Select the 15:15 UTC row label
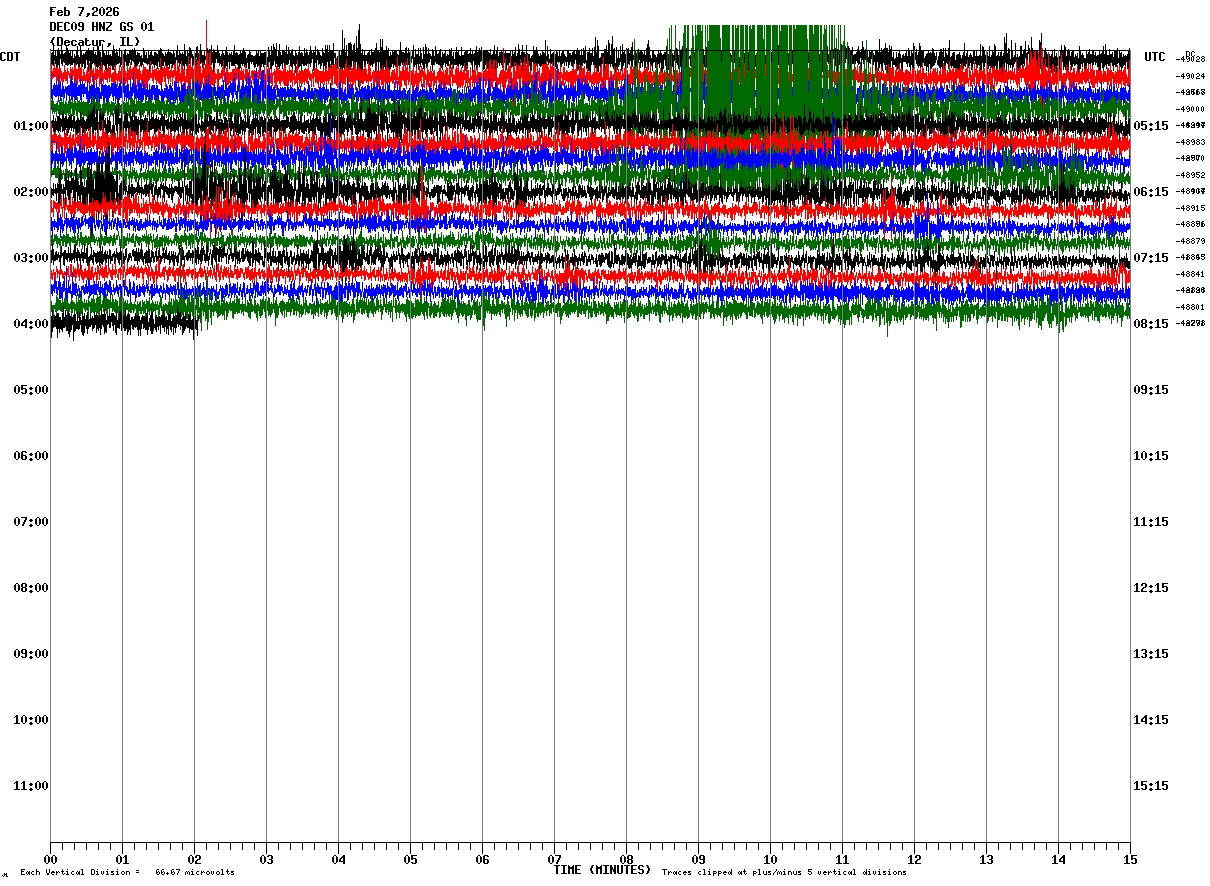Screen dimensions: 1210x886 pos(1151,786)
